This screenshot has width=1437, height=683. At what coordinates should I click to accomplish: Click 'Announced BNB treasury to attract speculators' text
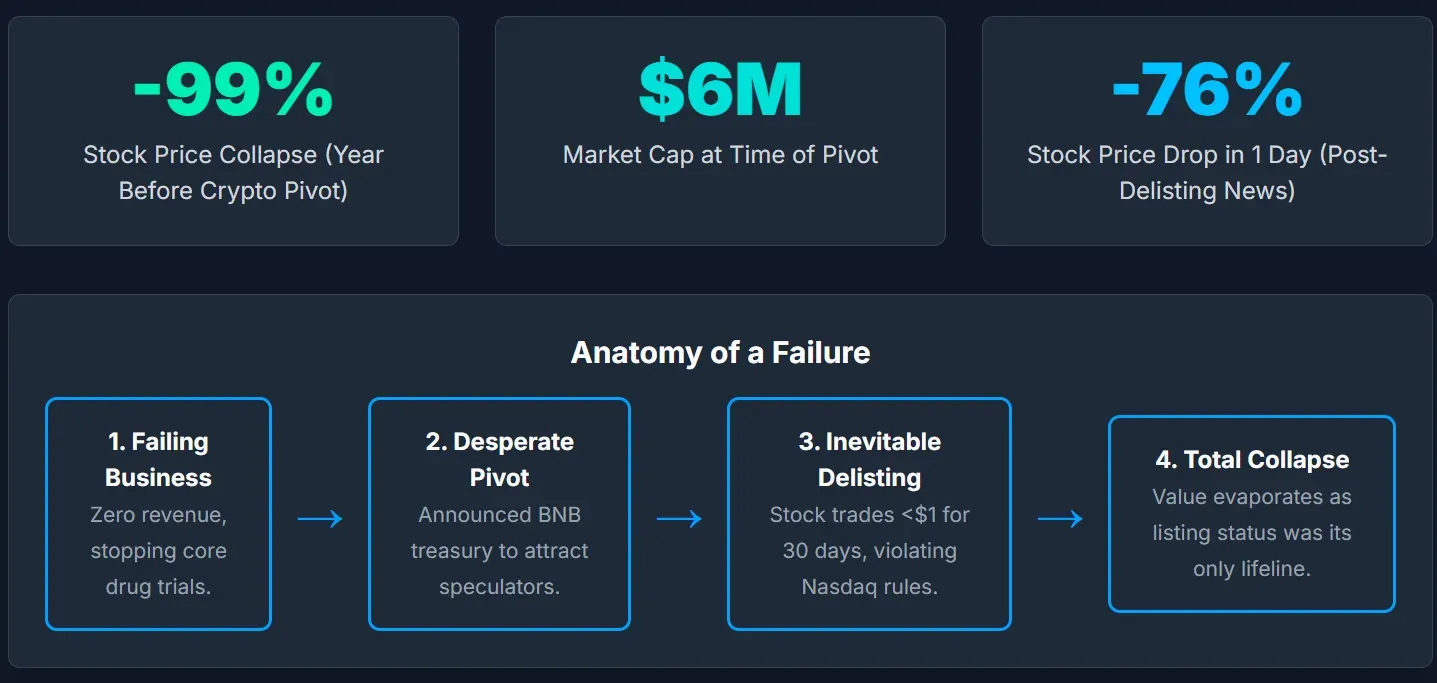(x=499, y=551)
